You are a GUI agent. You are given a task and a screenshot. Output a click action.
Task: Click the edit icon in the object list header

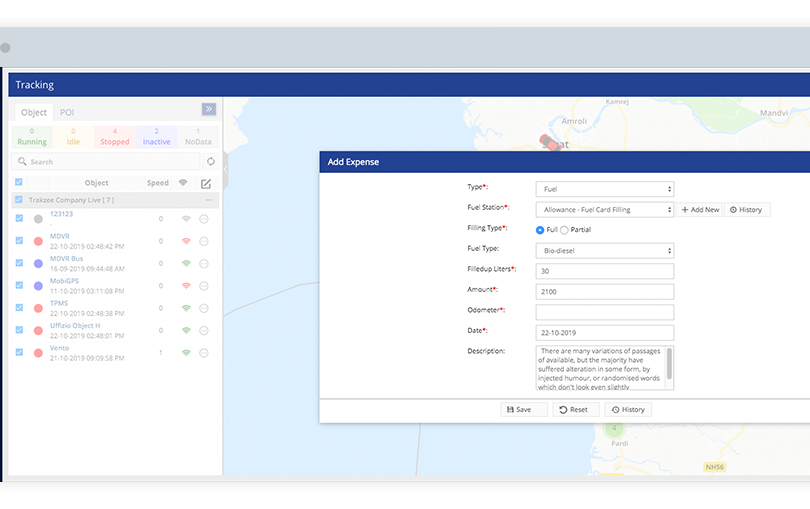(206, 183)
